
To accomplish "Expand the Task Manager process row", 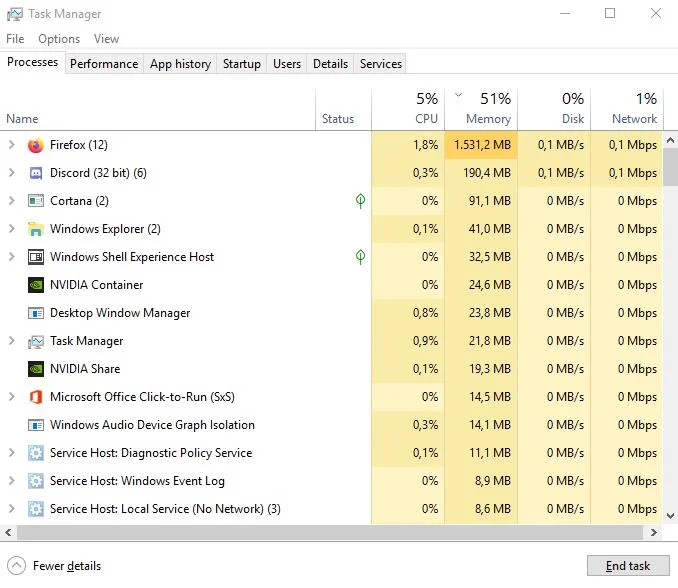I will coord(12,341).
